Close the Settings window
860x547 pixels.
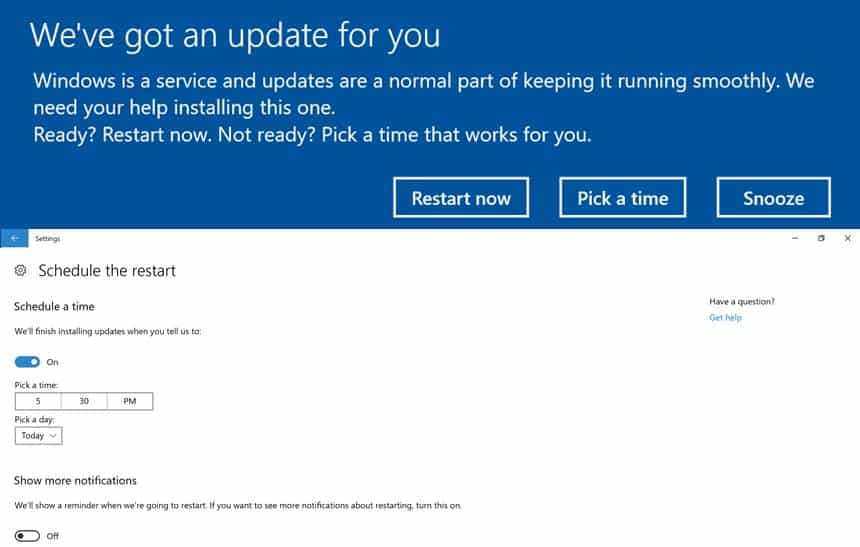coord(847,238)
